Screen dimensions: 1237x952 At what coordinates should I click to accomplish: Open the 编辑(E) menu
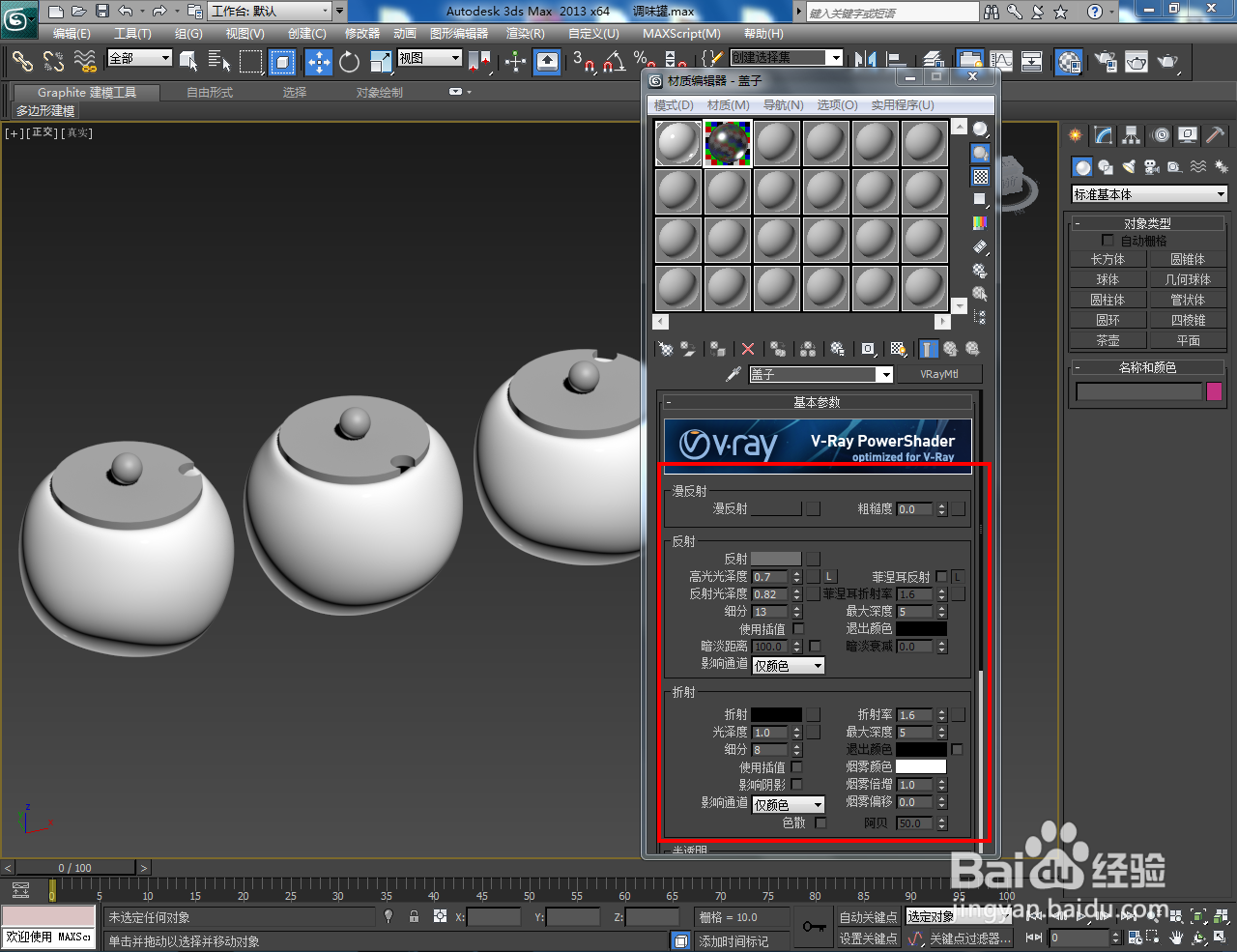tap(72, 34)
